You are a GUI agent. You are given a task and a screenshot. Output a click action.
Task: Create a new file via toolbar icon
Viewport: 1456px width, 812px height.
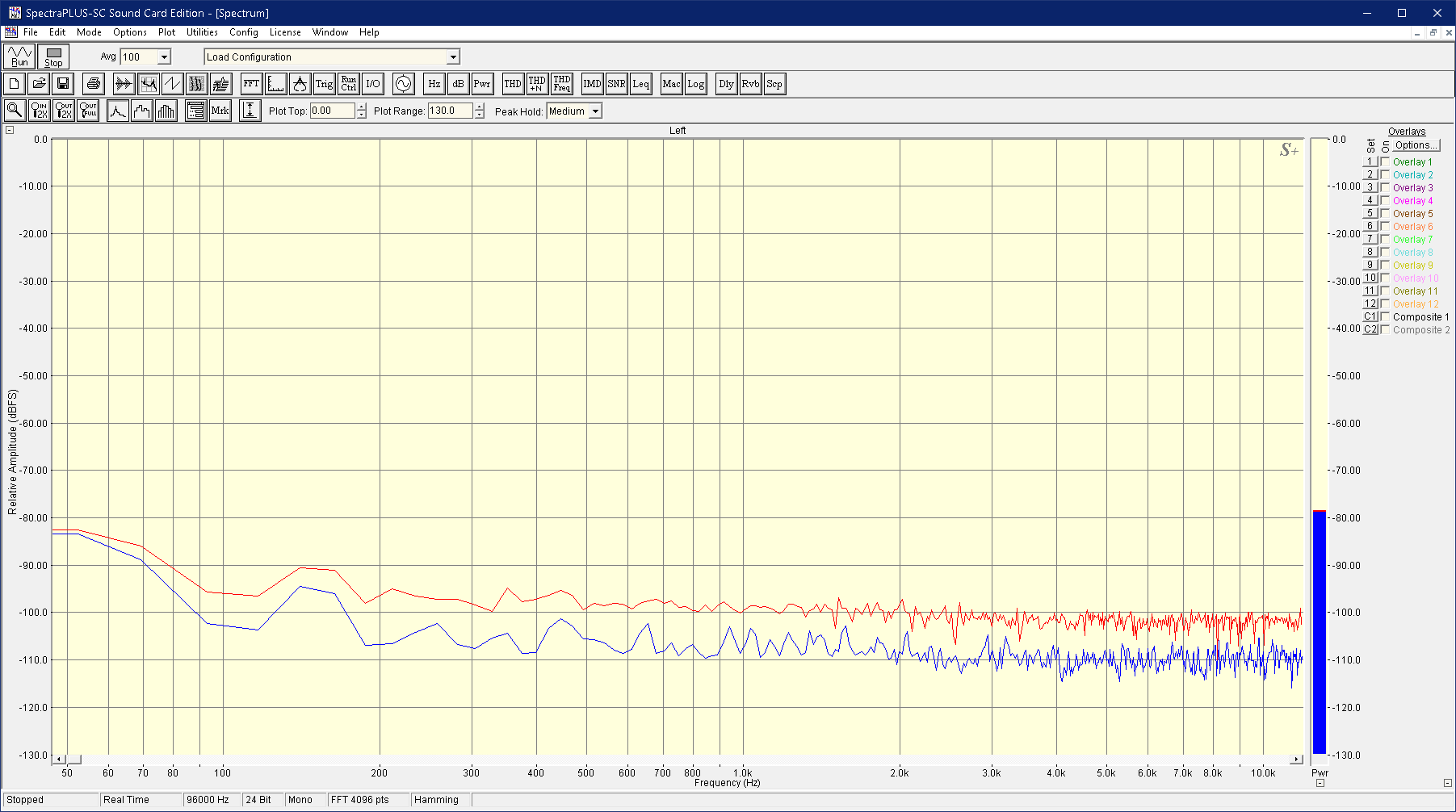[x=14, y=84]
